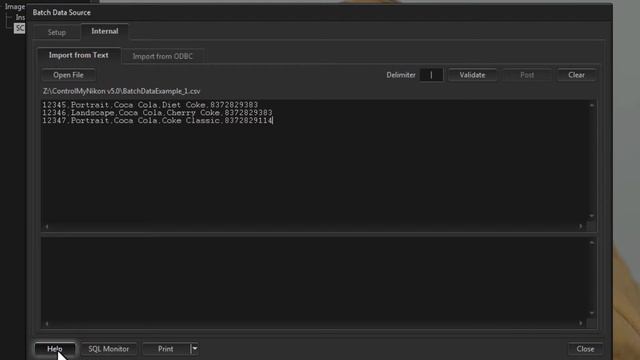This screenshot has width=640, height=360.
Task: Click the Print button
Action: tap(166, 349)
